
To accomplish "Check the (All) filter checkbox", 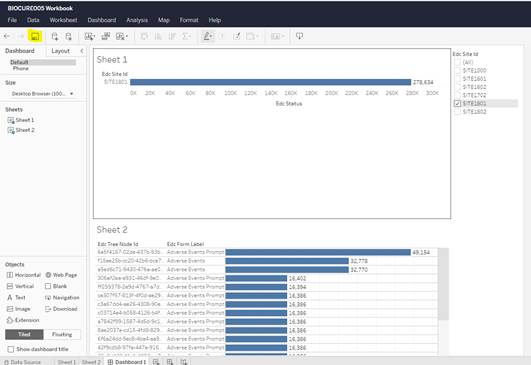I will pyautogui.click(x=457, y=62).
